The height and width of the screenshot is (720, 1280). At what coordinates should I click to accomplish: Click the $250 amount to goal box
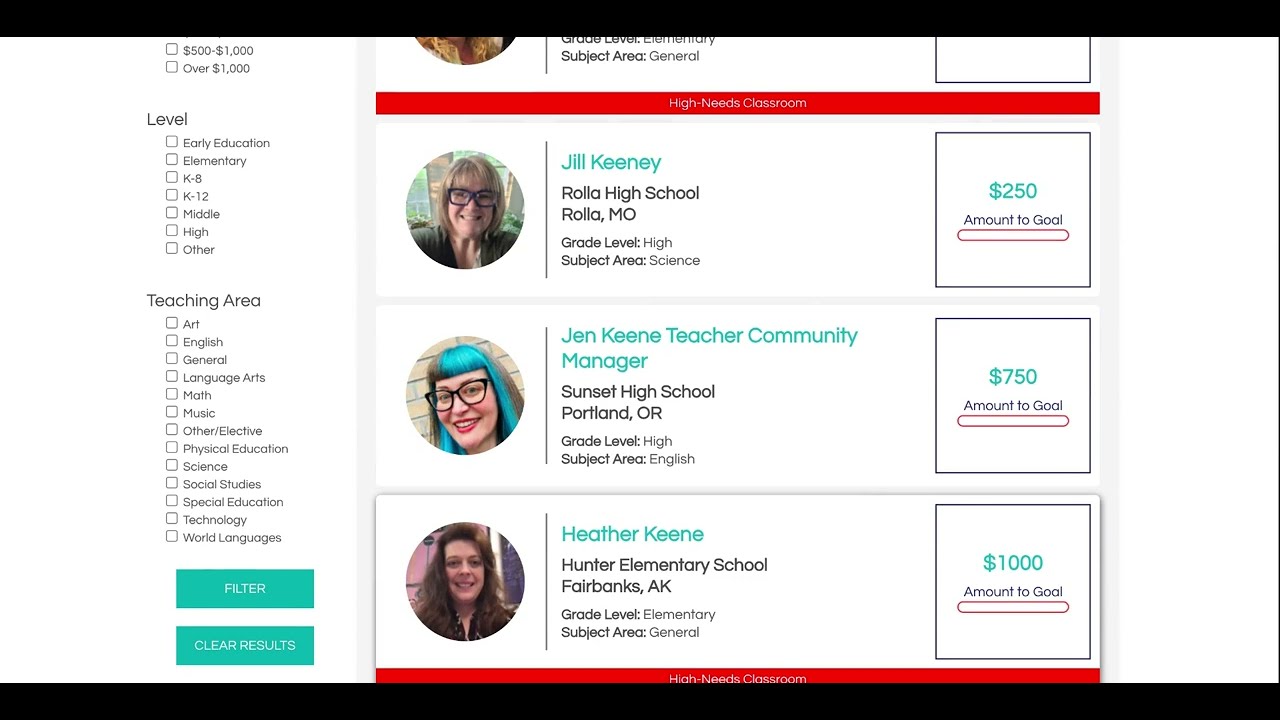[1013, 210]
